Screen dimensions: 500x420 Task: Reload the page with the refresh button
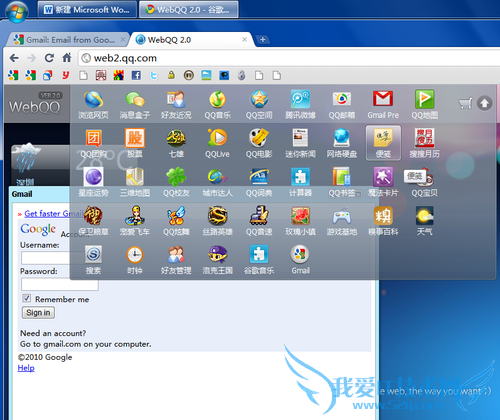(x=49, y=58)
